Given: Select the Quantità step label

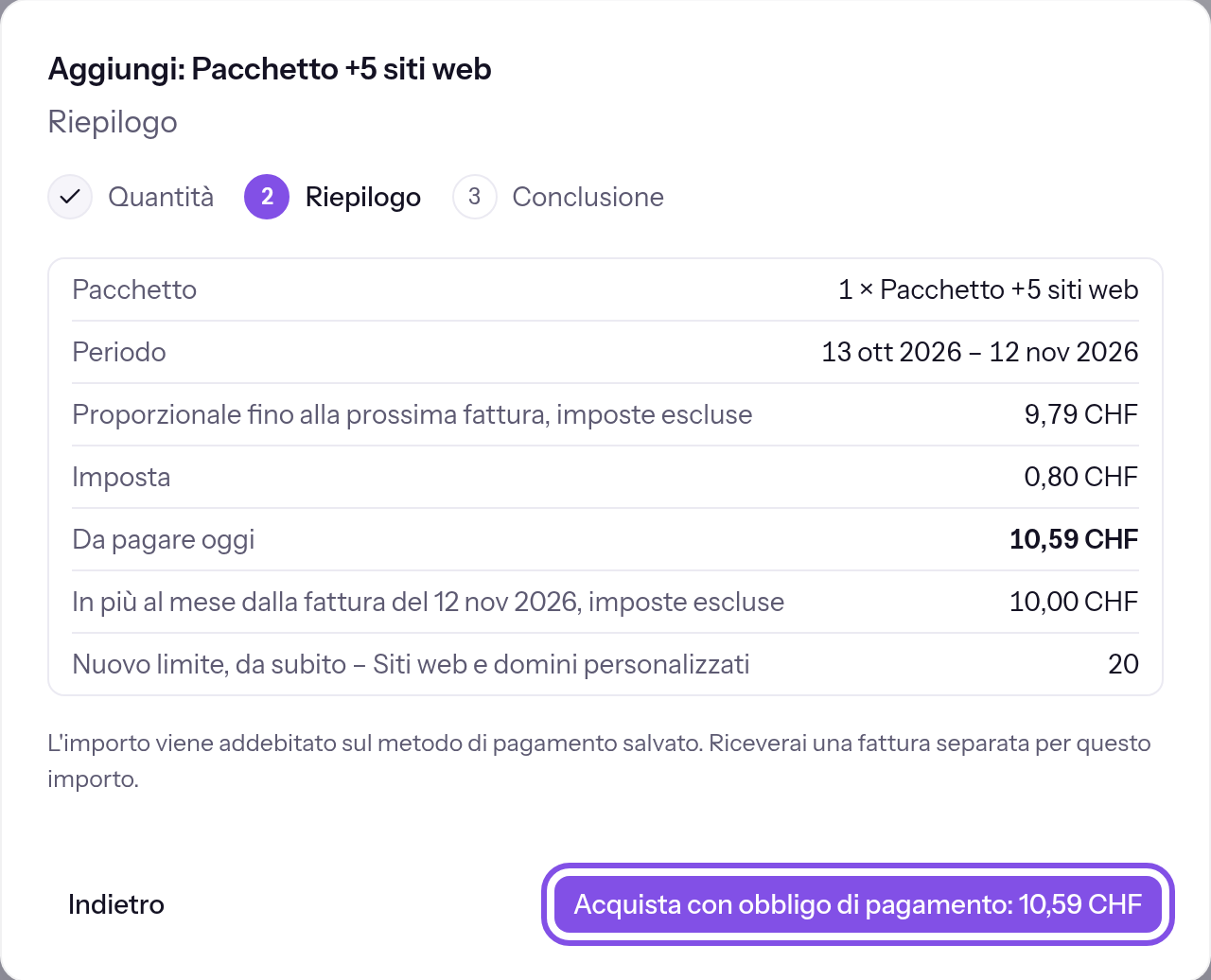Looking at the screenshot, I should pyautogui.click(x=161, y=197).
